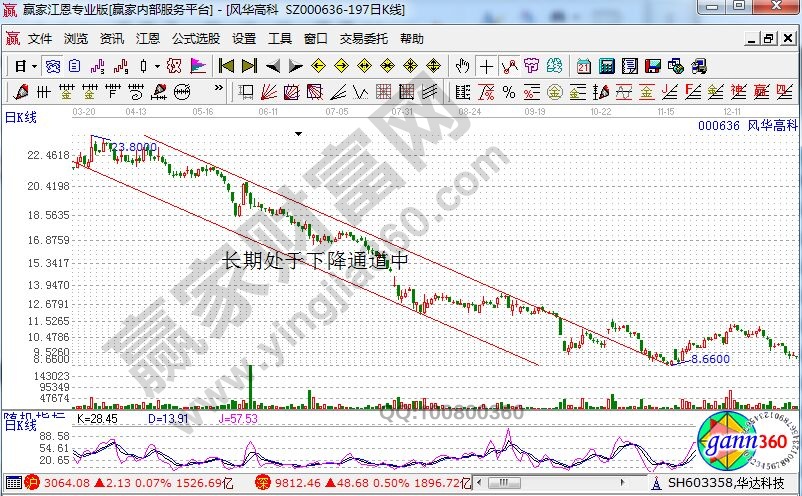Viewport: 802px width, 496px height.
Task: Click the percent sign drawing tool
Action: pos(509,92)
